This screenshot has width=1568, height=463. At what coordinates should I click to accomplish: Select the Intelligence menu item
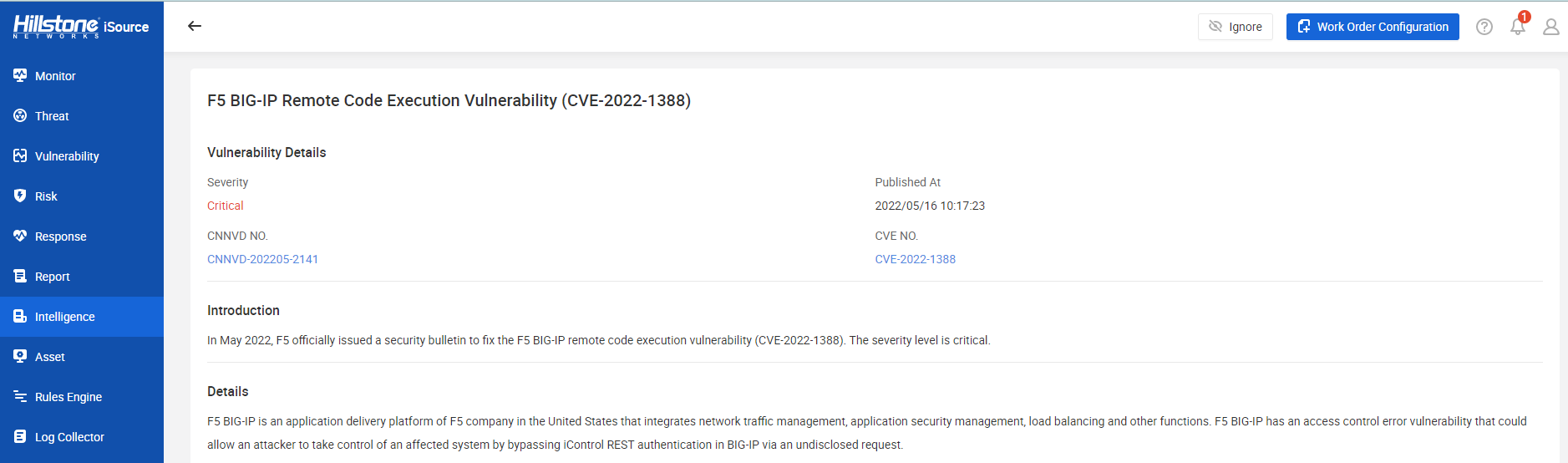click(x=82, y=317)
